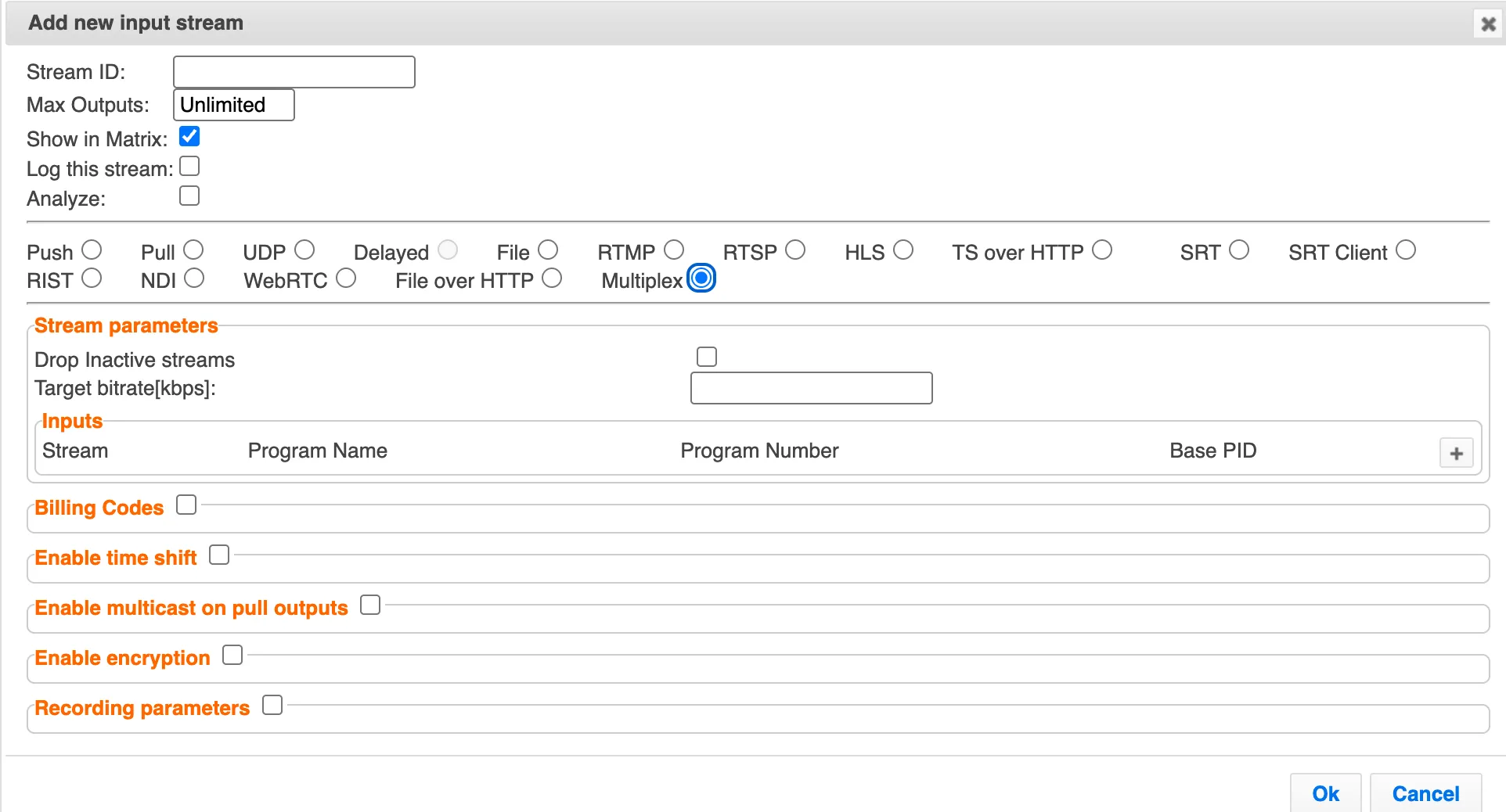Check Enable time shift option
Image resolution: width=1506 pixels, height=812 pixels.
click(219, 555)
